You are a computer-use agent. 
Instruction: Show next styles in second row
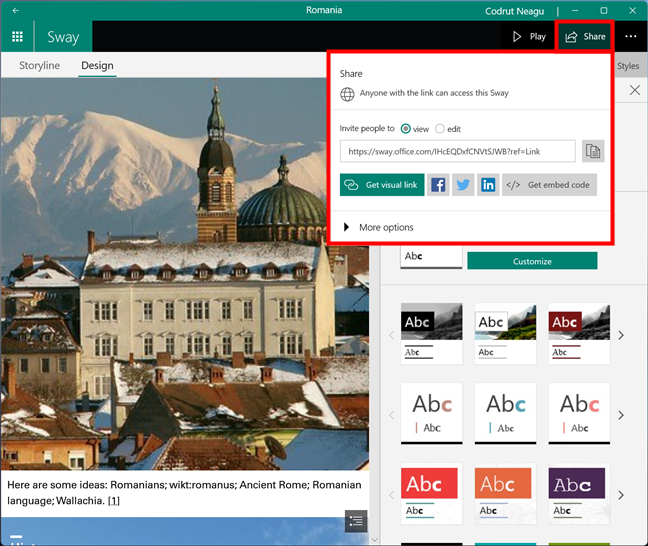point(621,415)
